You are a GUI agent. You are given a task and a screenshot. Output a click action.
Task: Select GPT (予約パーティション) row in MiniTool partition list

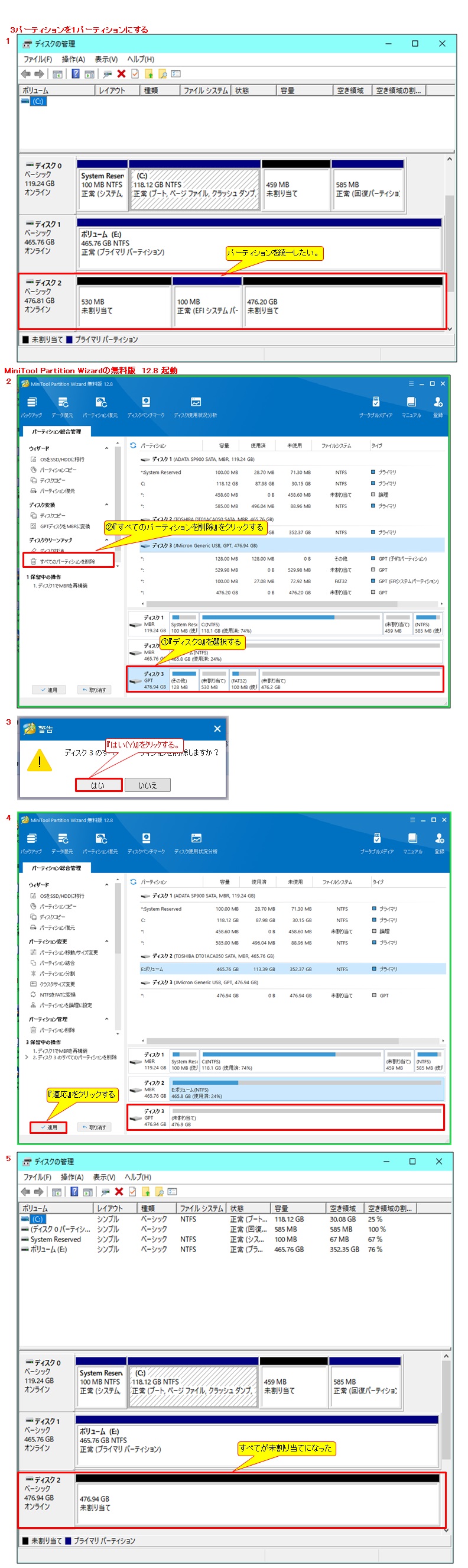tap(292, 559)
